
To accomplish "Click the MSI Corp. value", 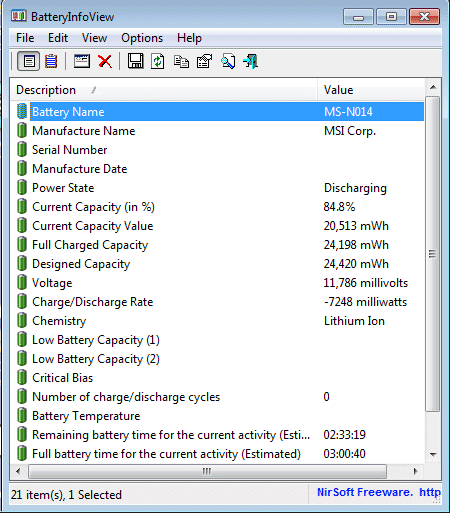I will tap(350, 131).
